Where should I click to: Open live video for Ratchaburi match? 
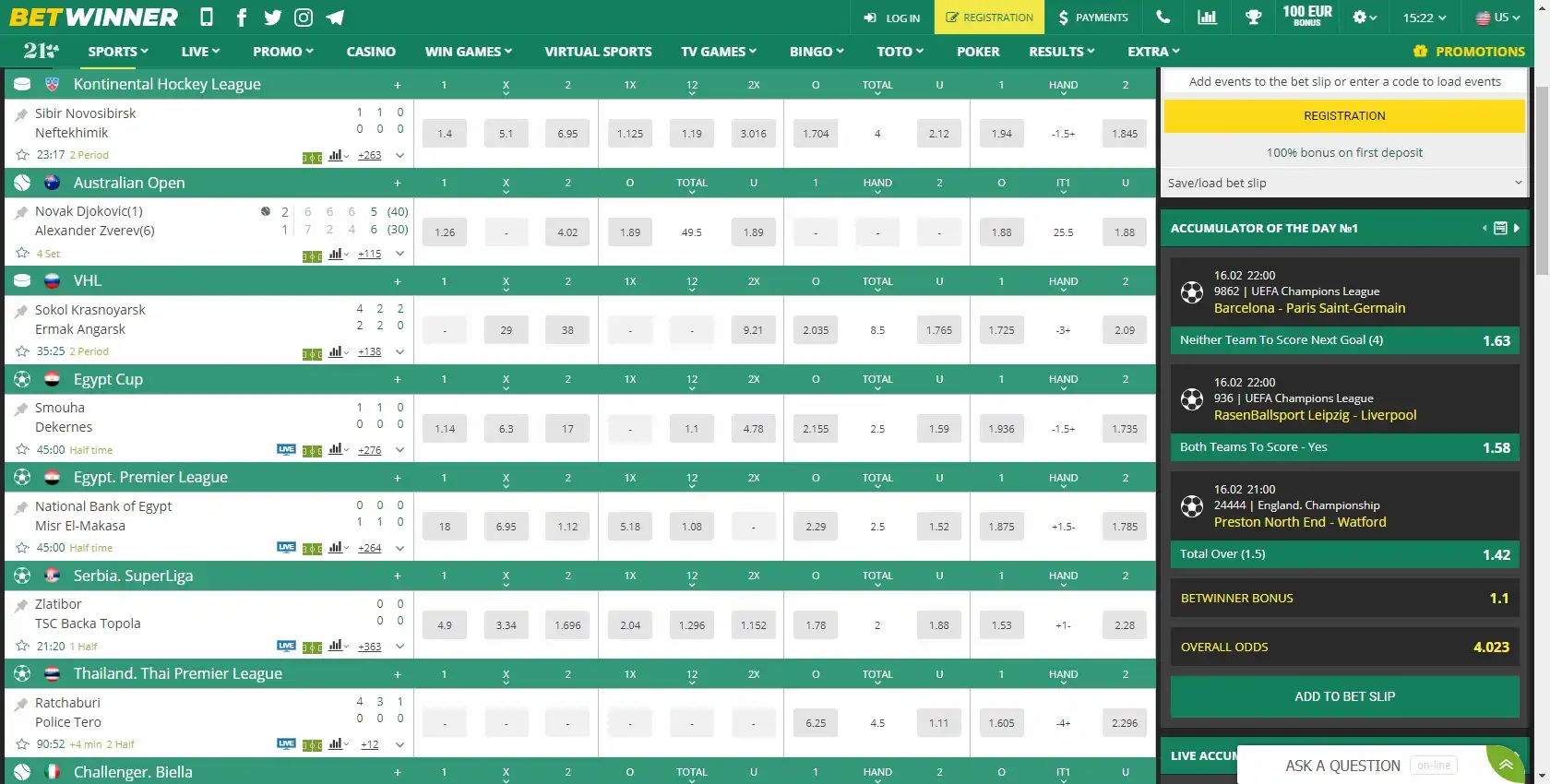tap(286, 744)
